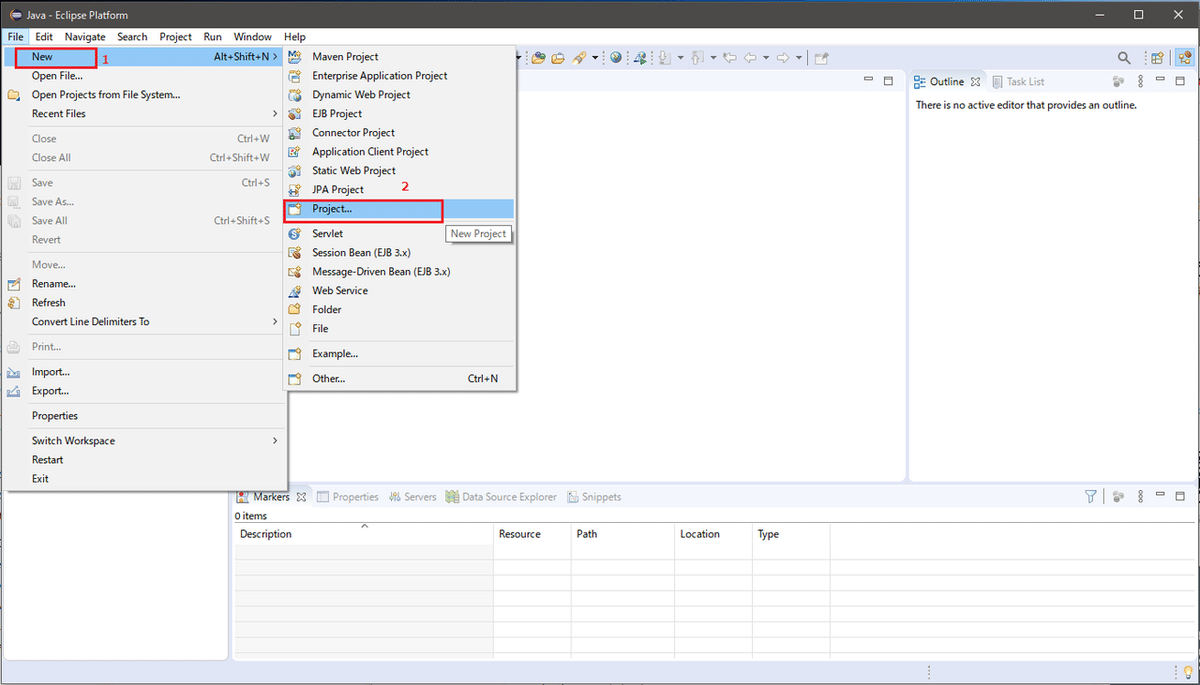The image size is (1200, 685).
Task: Expand the Switch Workspace submenu
Action: 275,440
